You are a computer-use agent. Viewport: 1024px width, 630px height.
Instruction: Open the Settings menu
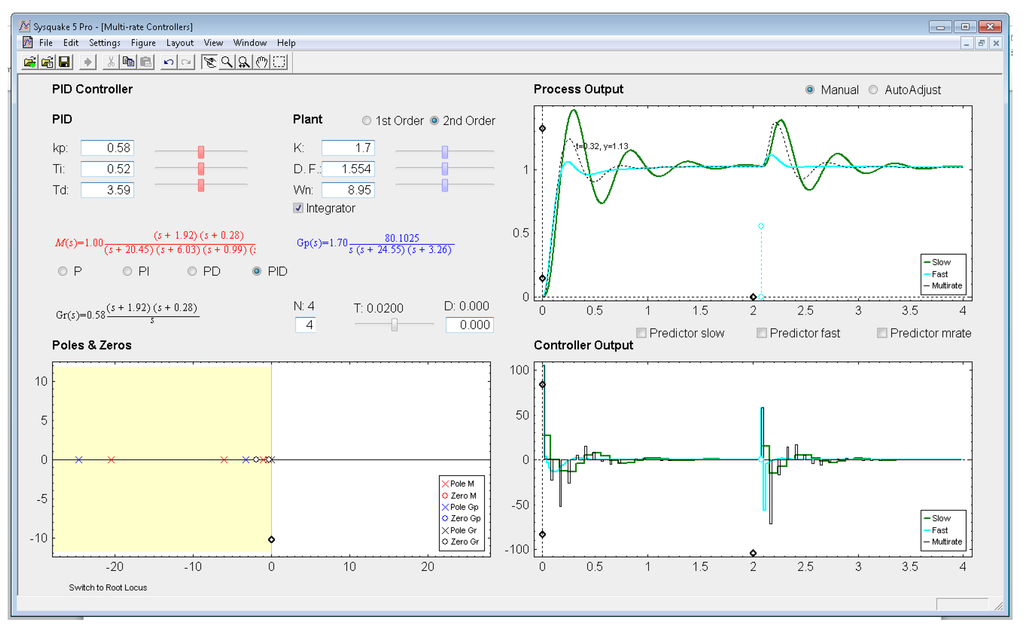[104, 43]
